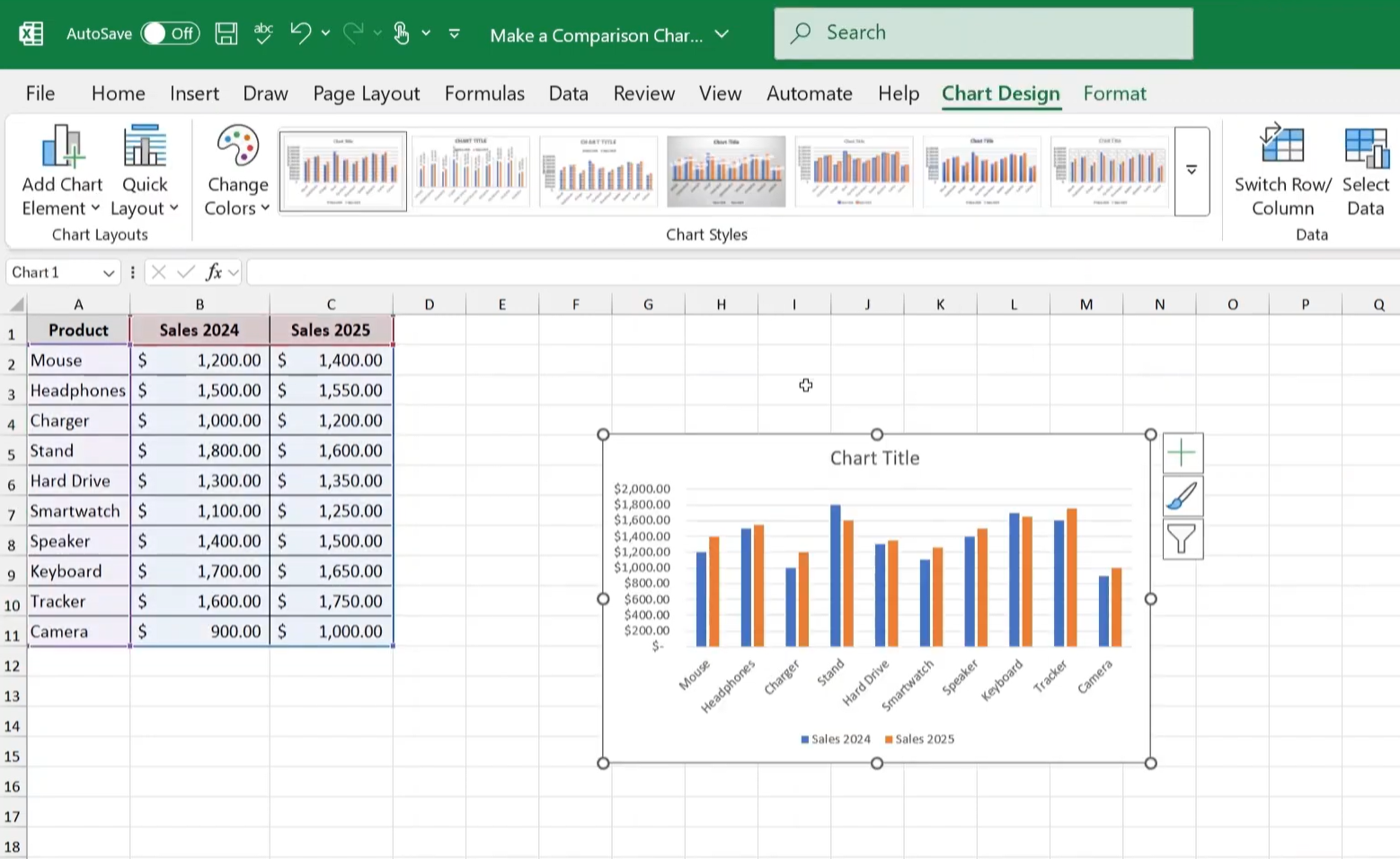Click the Keyboard axis label
Viewport: 1400px width, 859px height.
click(x=1002, y=680)
